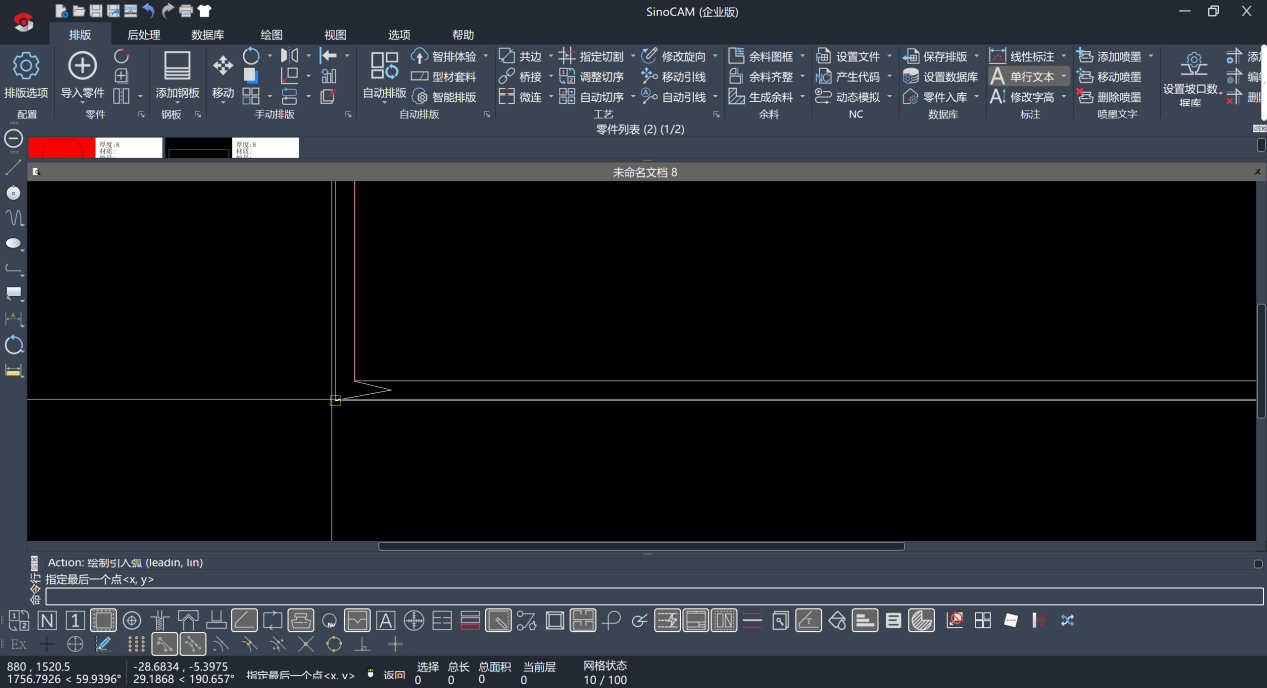The width and height of the screenshot is (1267, 688).
Task: Click horizontal scrollbar below canvas
Action: (x=641, y=546)
